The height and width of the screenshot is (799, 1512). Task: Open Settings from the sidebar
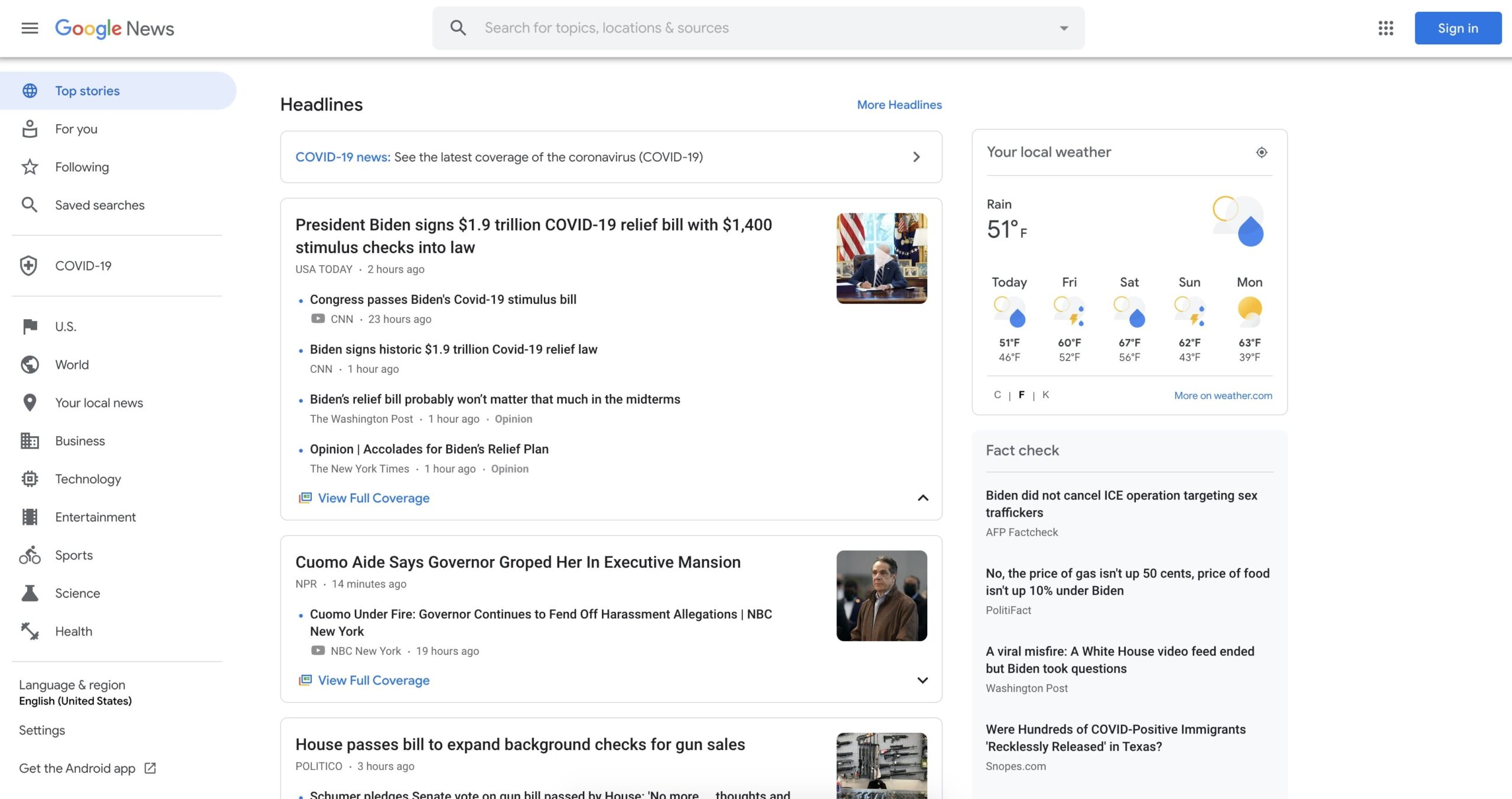(x=41, y=730)
